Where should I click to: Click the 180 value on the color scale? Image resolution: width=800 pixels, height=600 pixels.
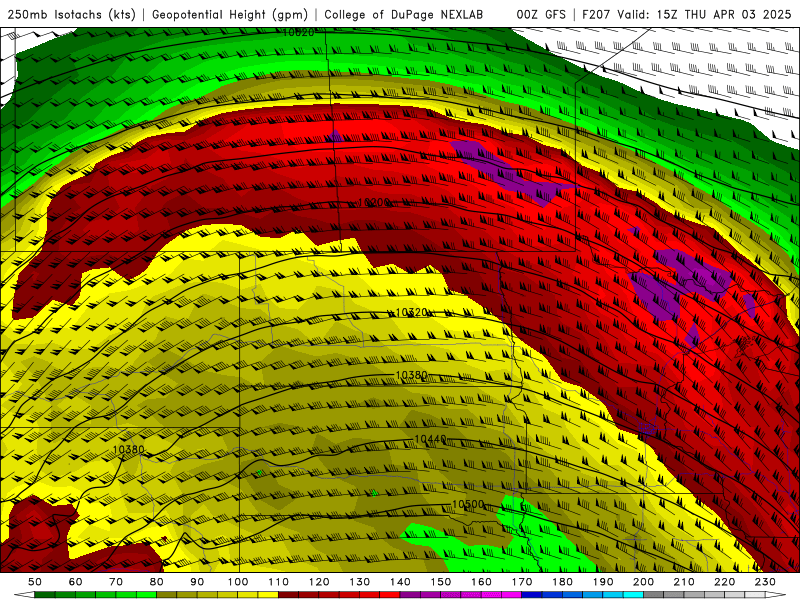tap(562, 582)
